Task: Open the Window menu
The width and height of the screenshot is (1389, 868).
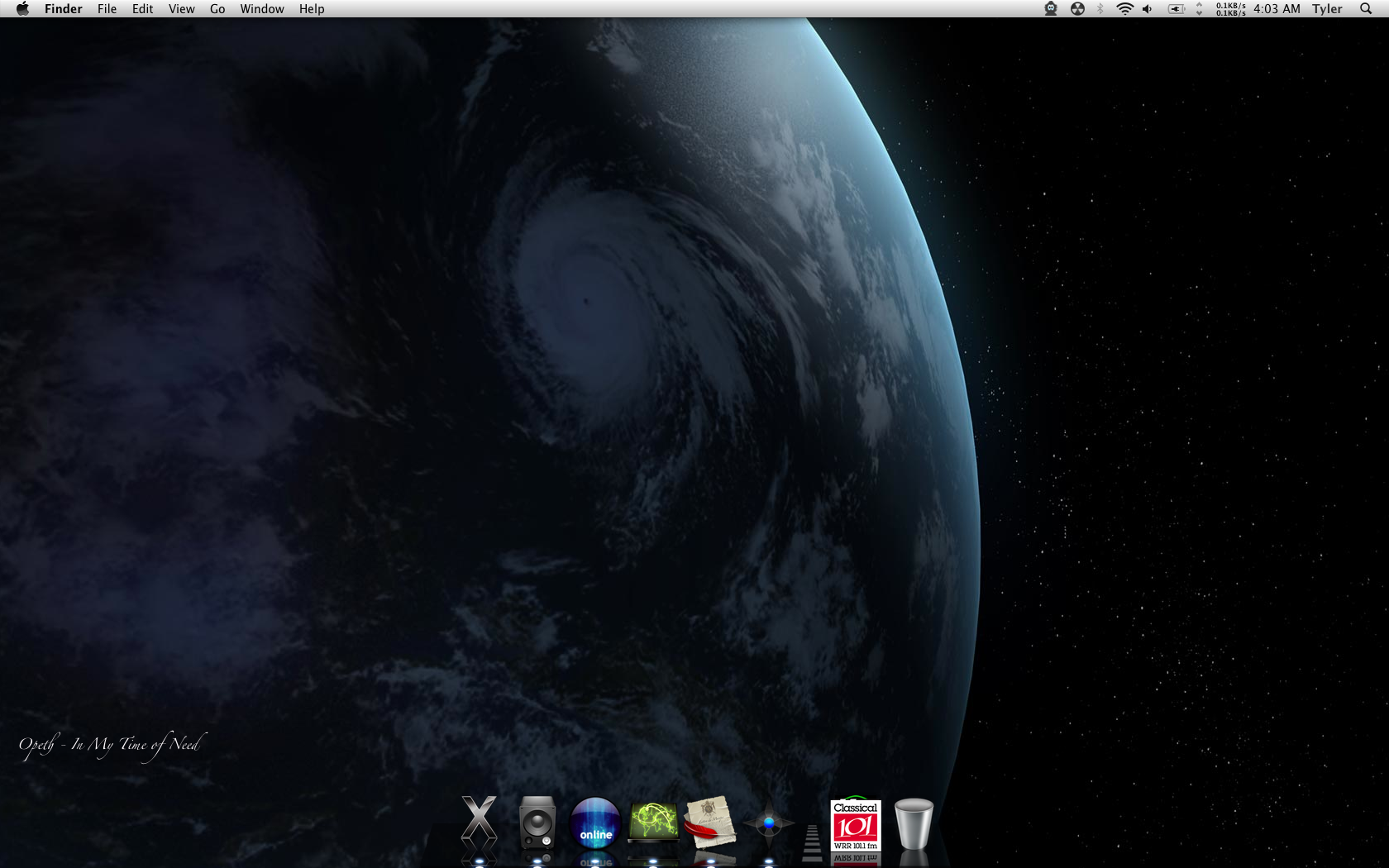Action: coord(262,9)
